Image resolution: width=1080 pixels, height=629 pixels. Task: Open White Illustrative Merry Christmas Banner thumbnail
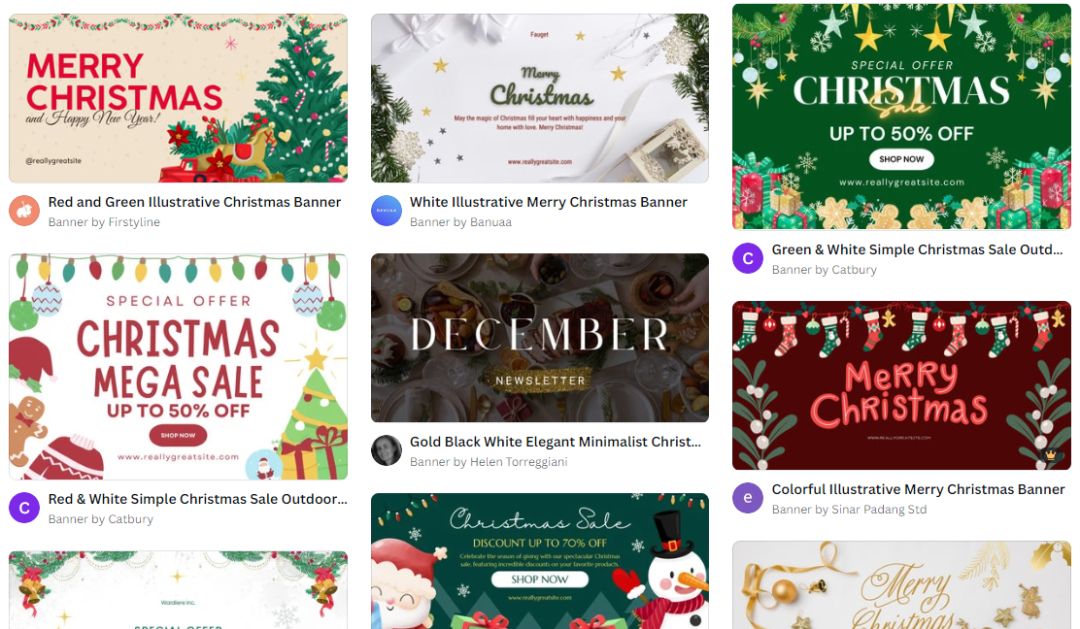(540, 99)
